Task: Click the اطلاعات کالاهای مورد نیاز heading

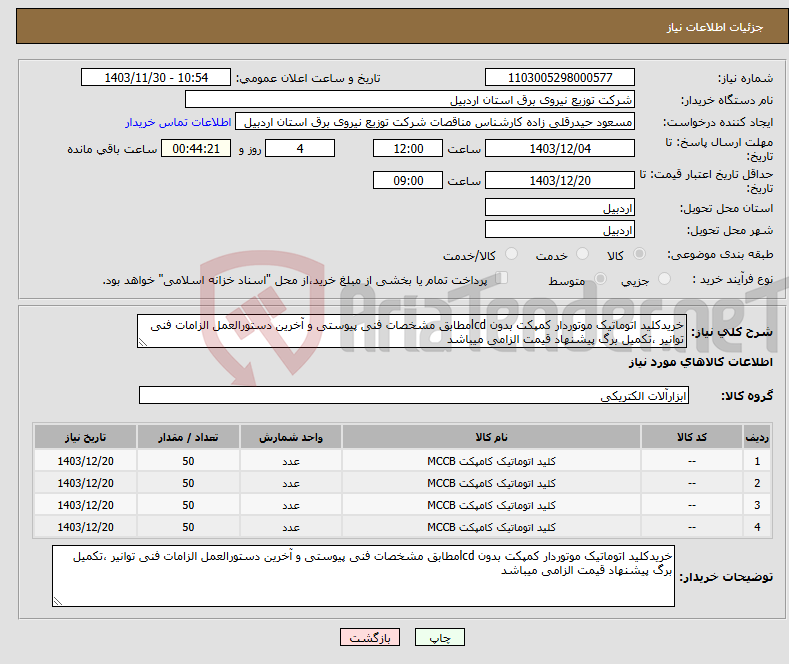Action: pyautogui.click(x=700, y=362)
